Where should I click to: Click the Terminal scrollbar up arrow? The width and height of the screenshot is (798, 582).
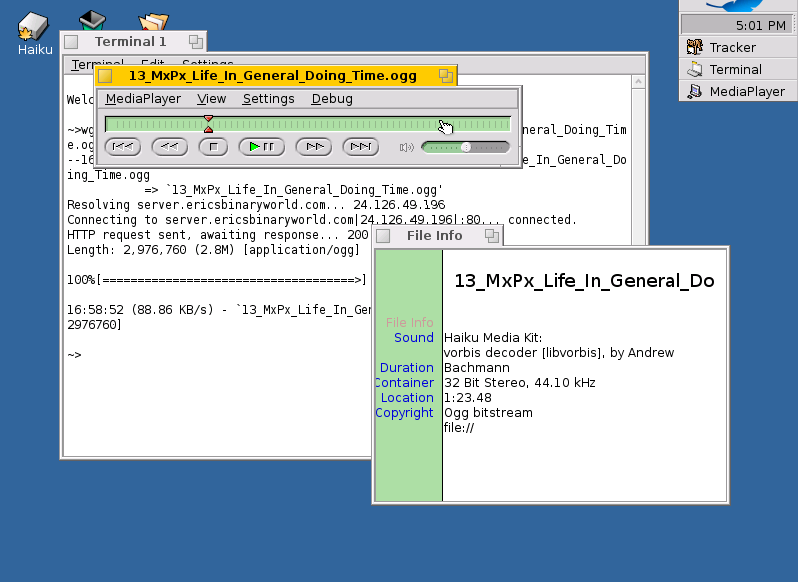pos(638,81)
